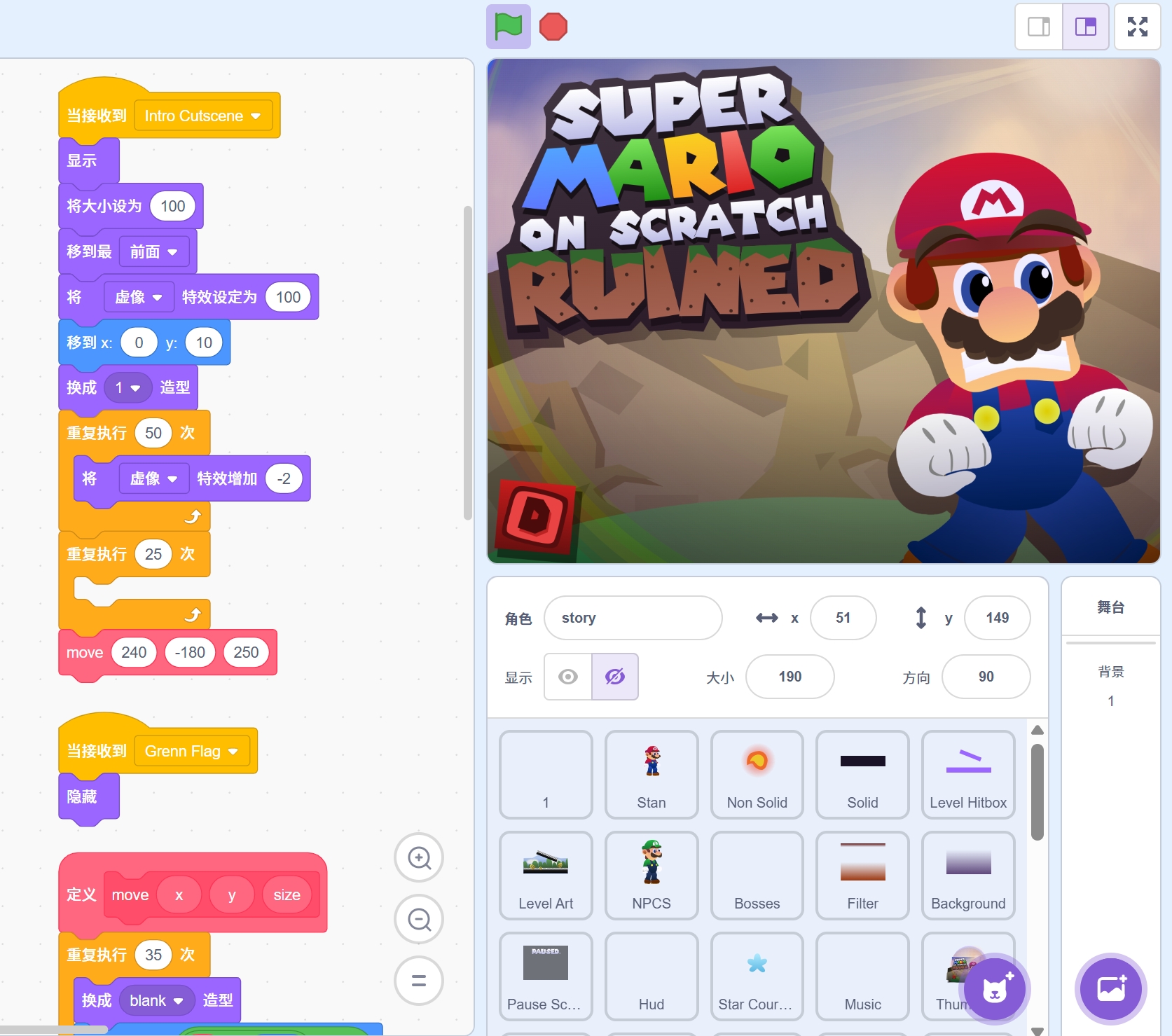Switch to small stage layout

click(1038, 27)
